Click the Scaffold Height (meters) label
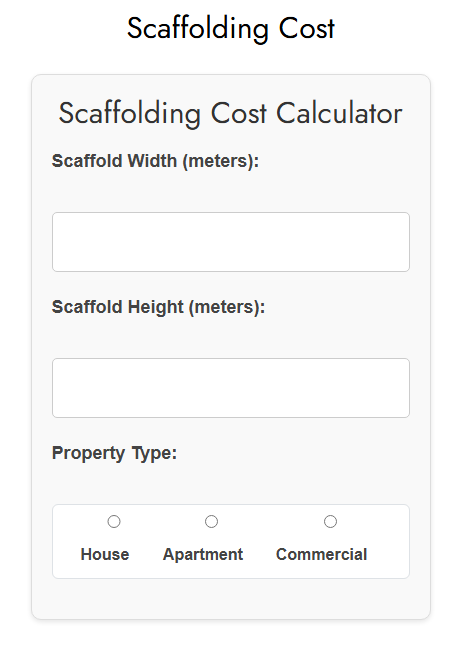This screenshot has height=654, width=462. tap(158, 307)
